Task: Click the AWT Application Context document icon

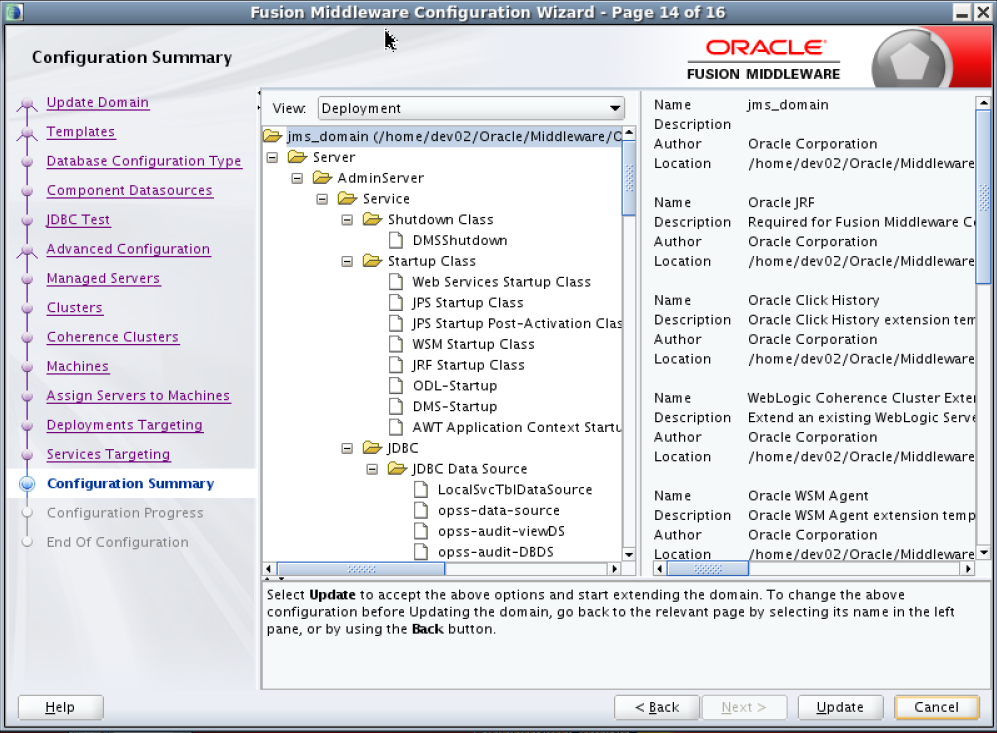Action: click(396, 427)
